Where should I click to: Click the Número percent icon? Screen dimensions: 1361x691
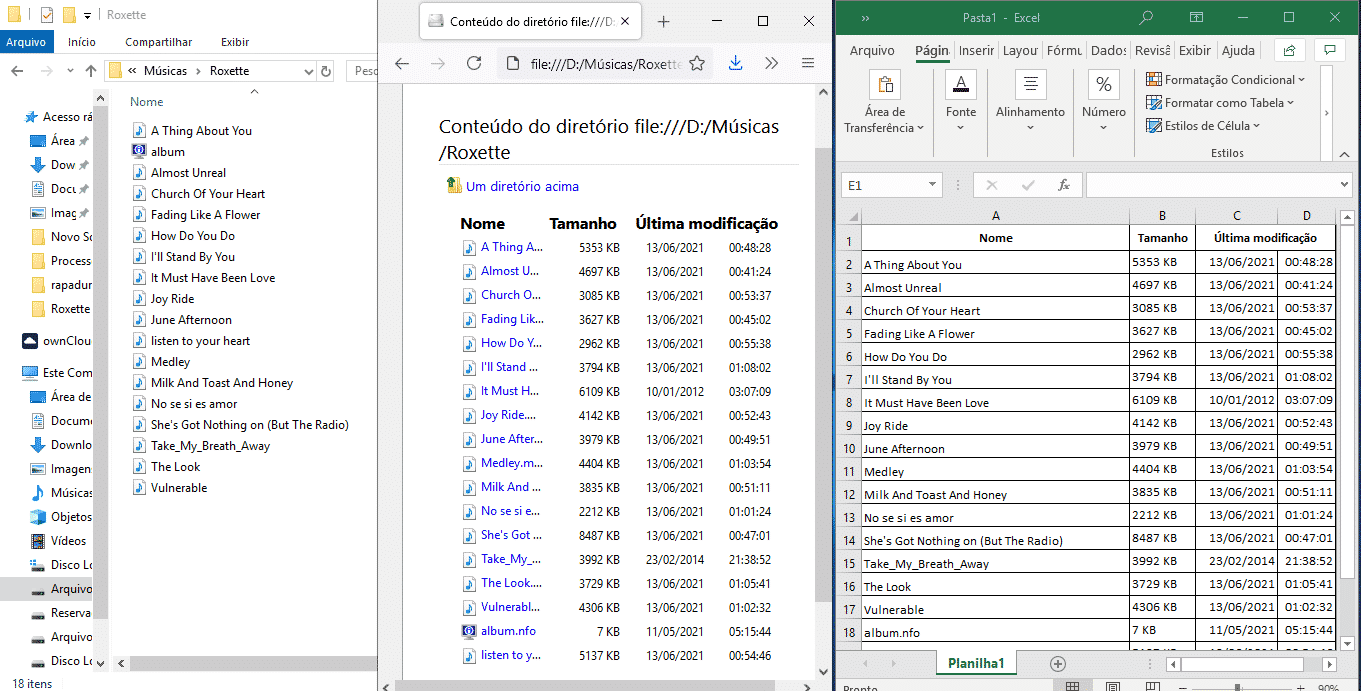[x=1104, y=84]
